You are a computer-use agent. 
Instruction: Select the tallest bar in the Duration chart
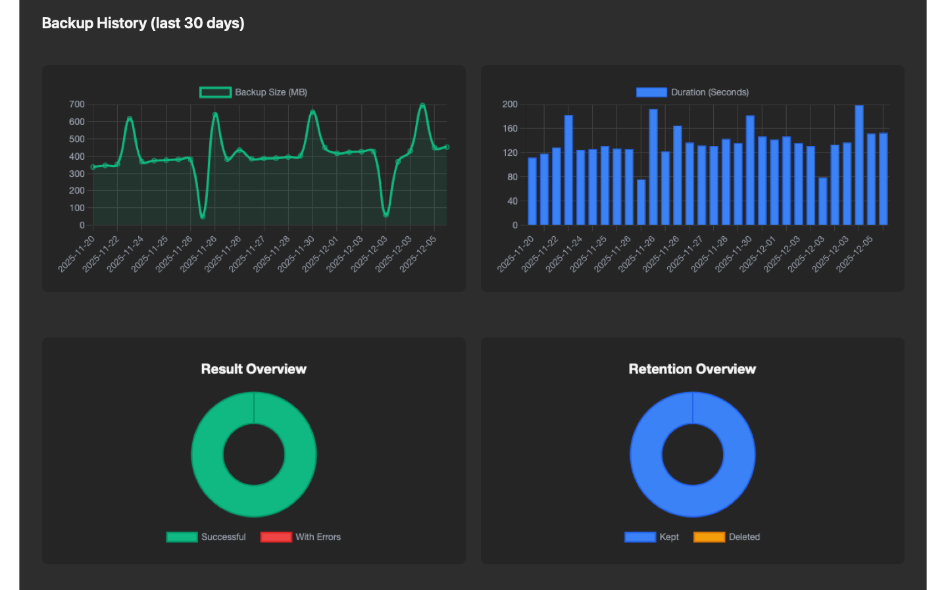(x=859, y=165)
